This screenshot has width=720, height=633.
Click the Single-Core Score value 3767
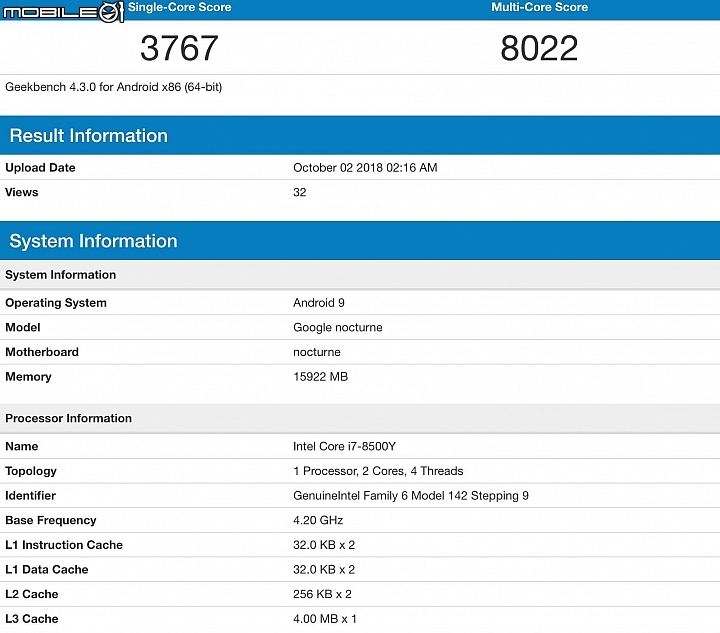(x=179, y=48)
